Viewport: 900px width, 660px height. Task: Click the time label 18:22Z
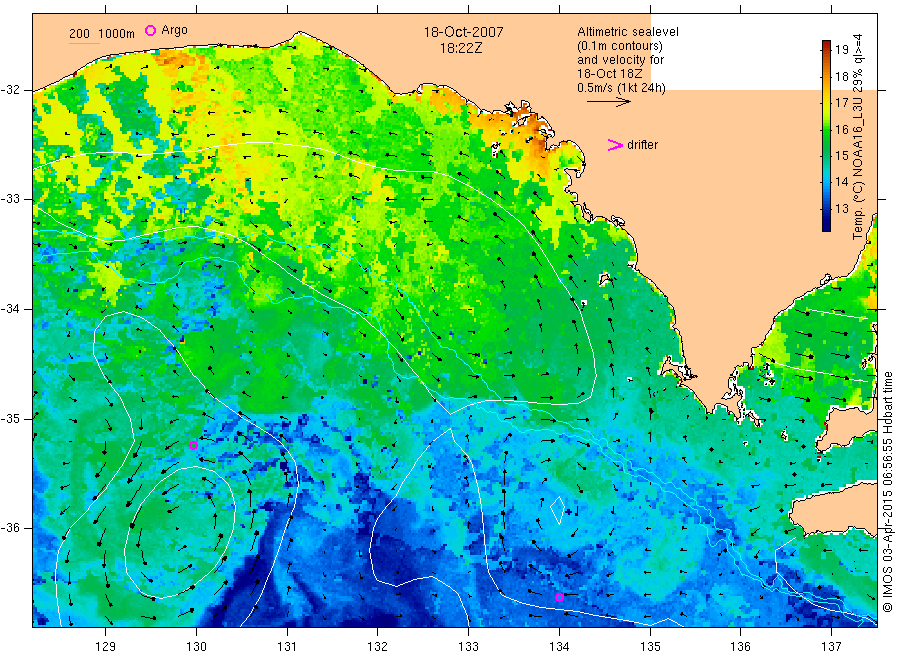(x=461, y=48)
